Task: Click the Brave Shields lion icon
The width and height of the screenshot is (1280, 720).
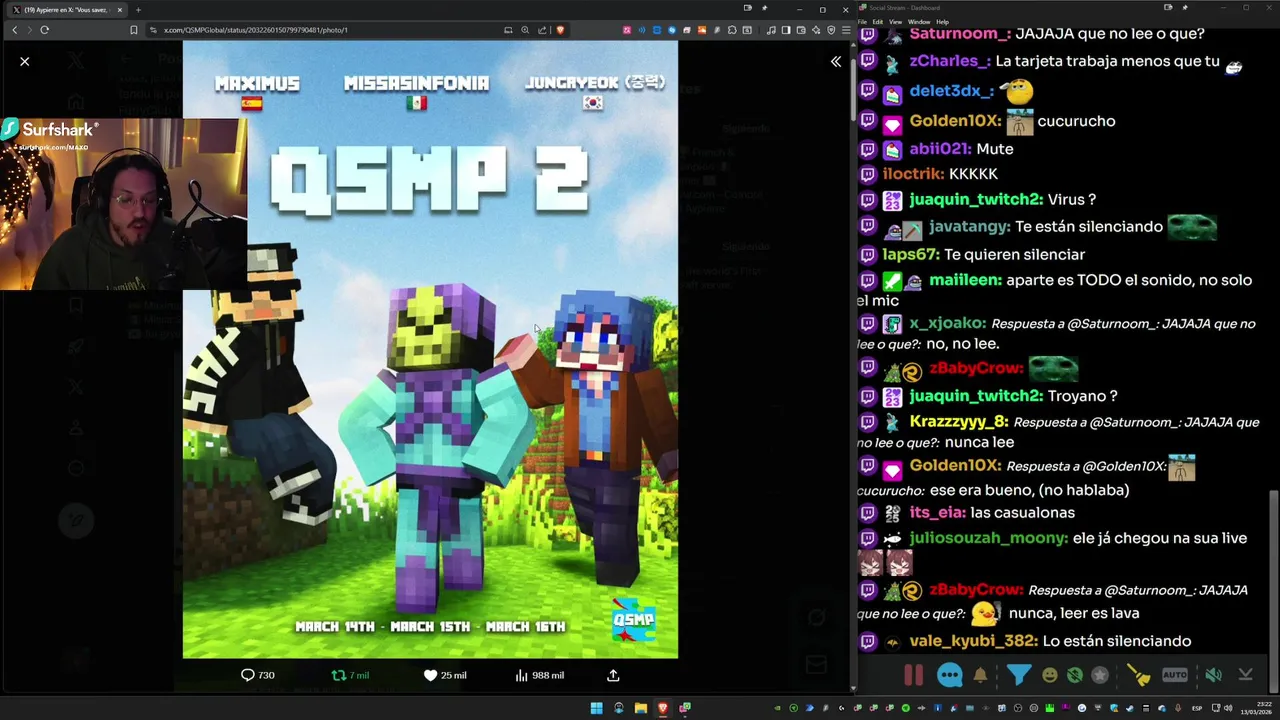Action: [560, 30]
